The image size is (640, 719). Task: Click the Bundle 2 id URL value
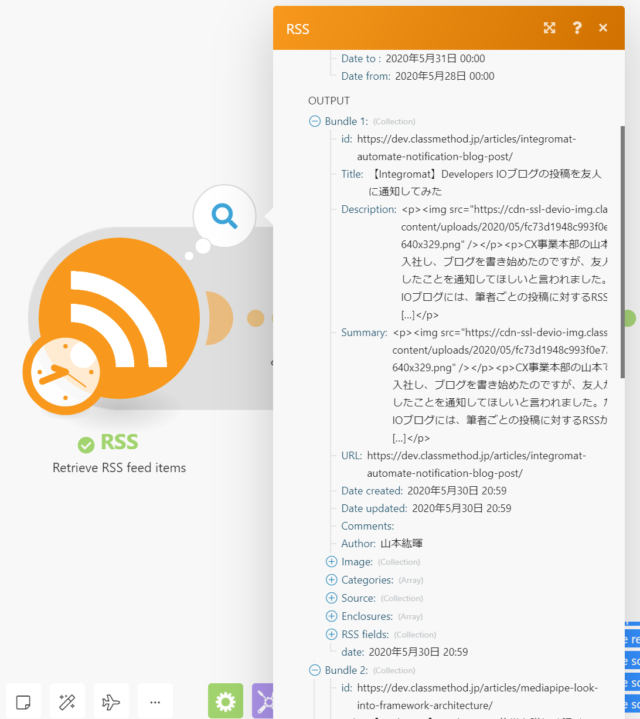pos(477,697)
